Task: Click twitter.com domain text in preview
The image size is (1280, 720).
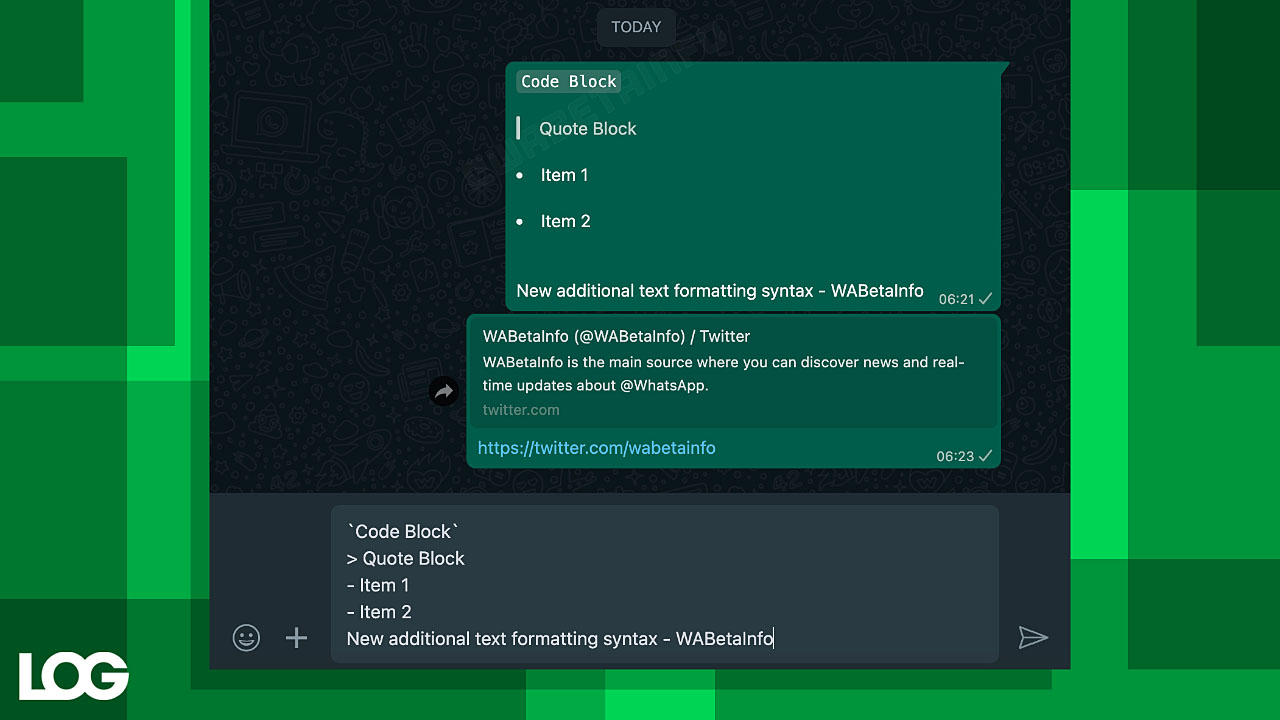Action: point(521,410)
